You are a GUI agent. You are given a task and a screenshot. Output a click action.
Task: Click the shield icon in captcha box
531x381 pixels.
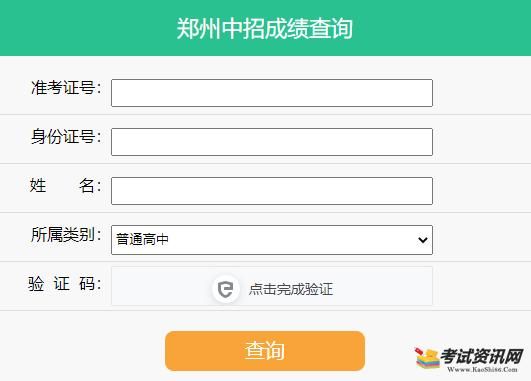tap(226, 289)
